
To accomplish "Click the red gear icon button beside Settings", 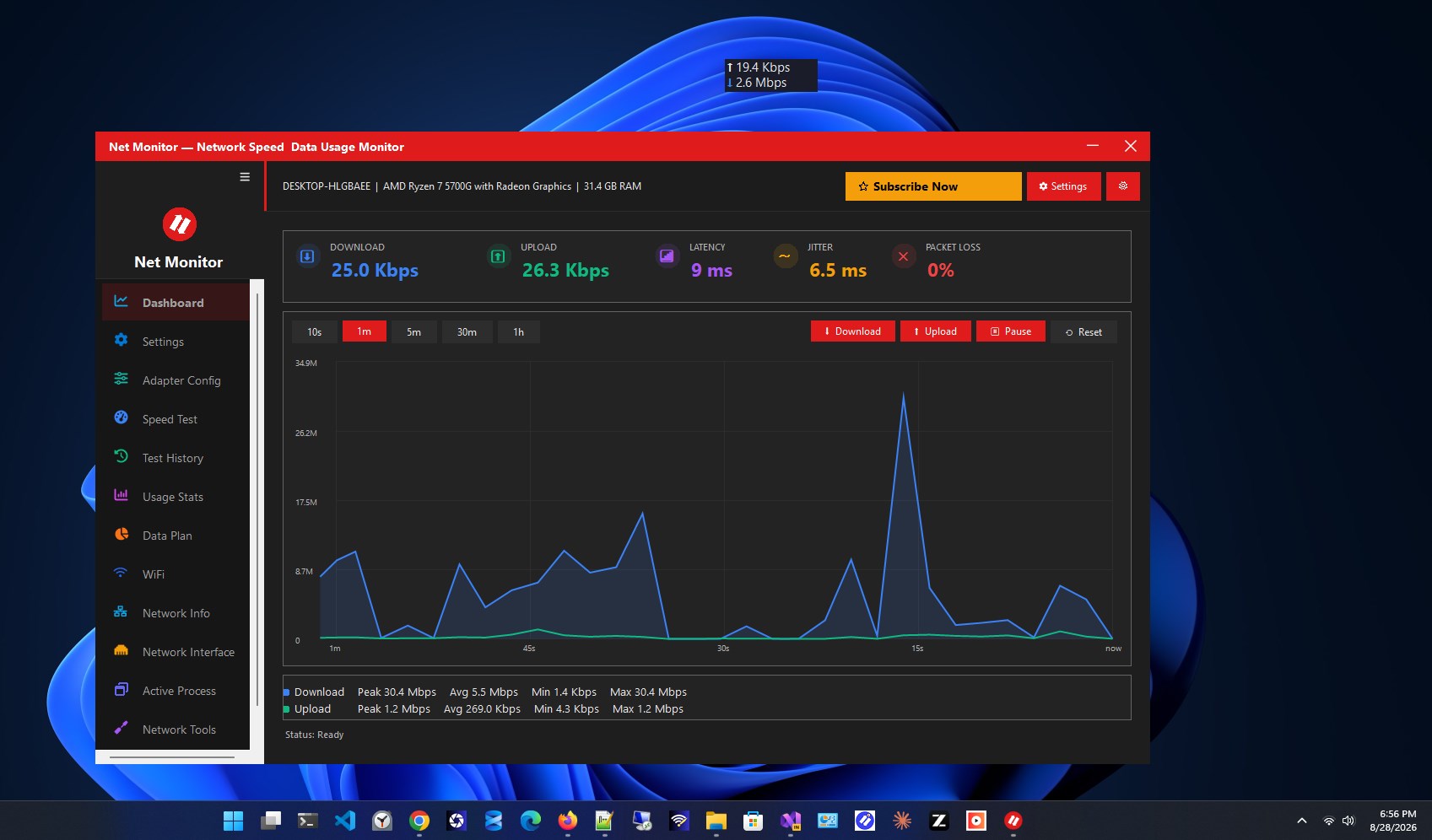I will tap(1123, 186).
